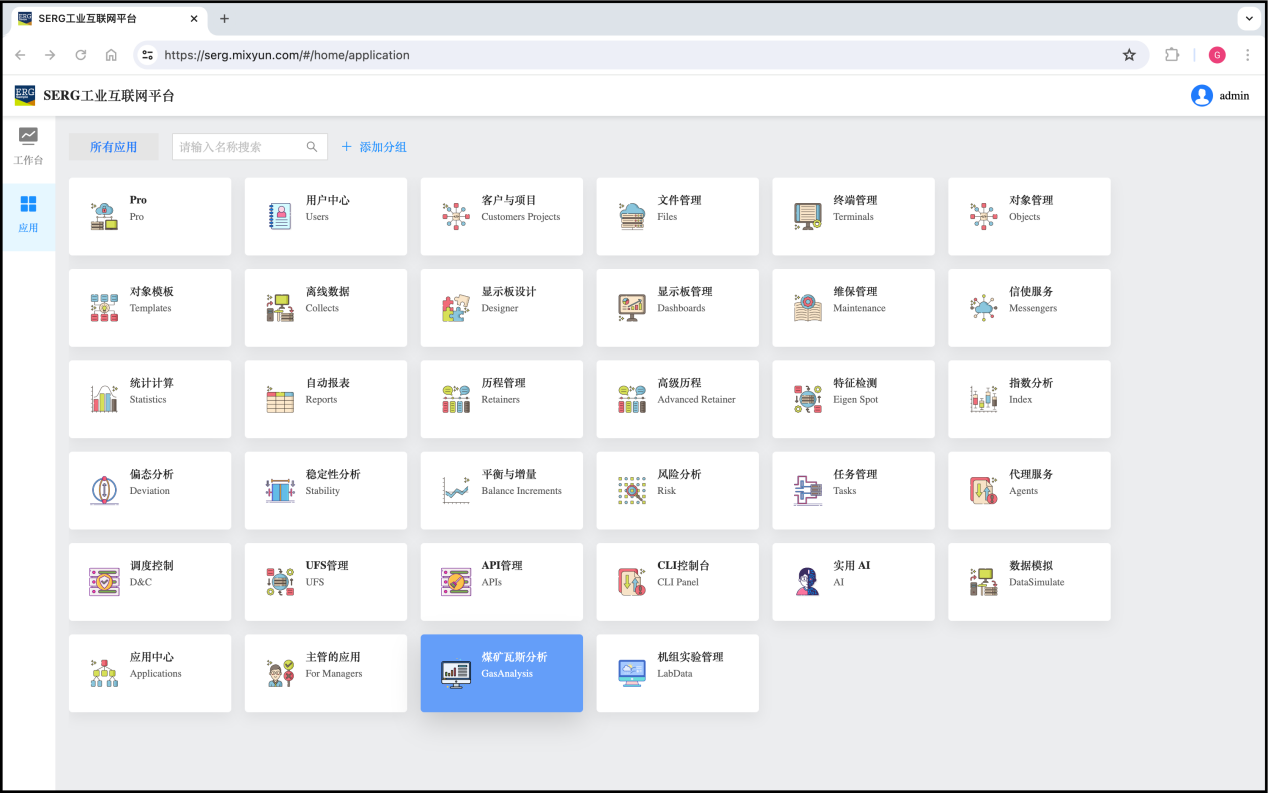Open the 显示板设计 Designer puzzle icon

coord(456,308)
